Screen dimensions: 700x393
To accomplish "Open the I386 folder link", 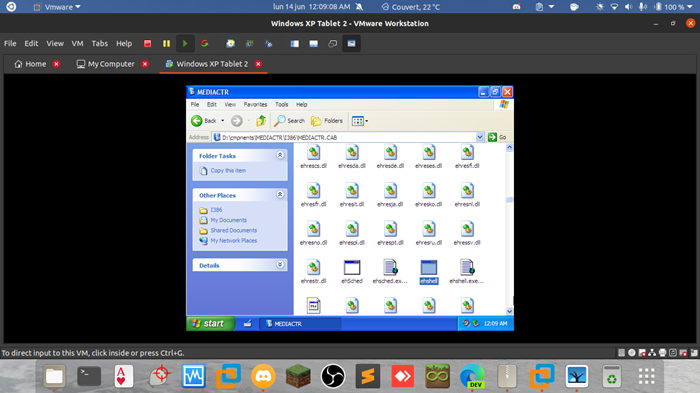I will pyautogui.click(x=216, y=210).
